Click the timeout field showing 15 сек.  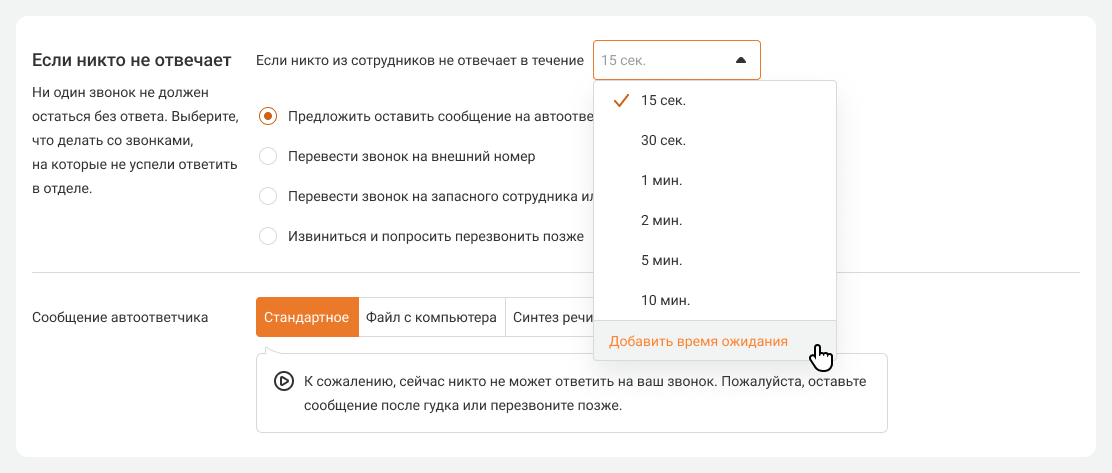tap(660, 60)
